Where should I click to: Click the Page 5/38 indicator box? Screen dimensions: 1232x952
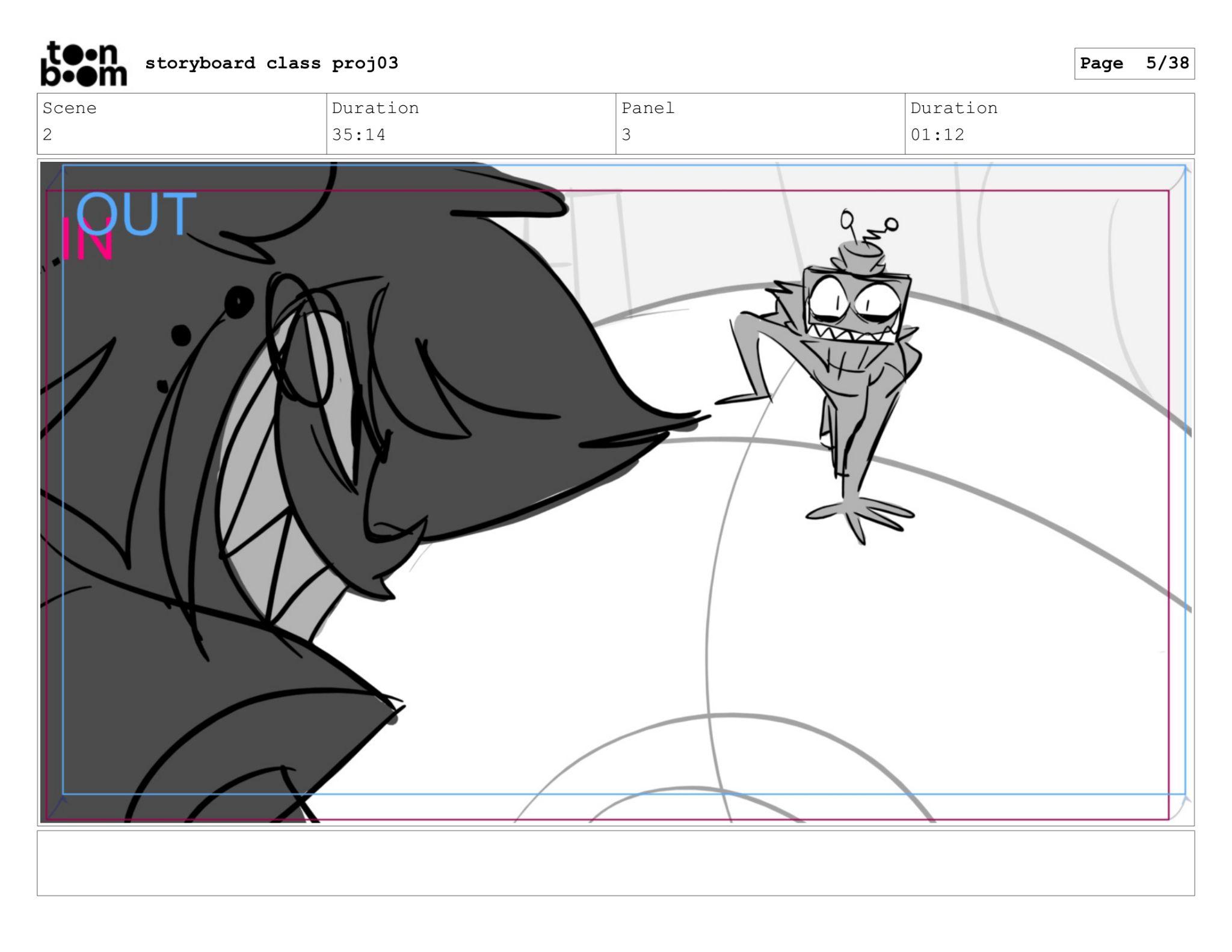pyautogui.click(x=1134, y=63)
